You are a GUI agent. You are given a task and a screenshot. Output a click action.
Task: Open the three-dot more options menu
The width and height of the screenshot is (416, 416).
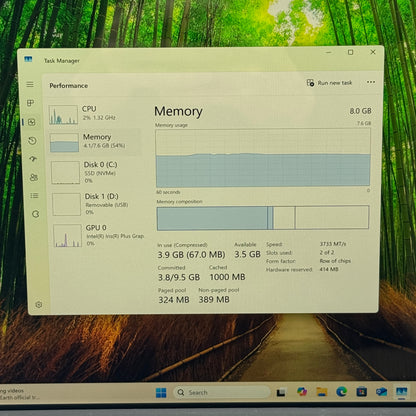(371, 82)
